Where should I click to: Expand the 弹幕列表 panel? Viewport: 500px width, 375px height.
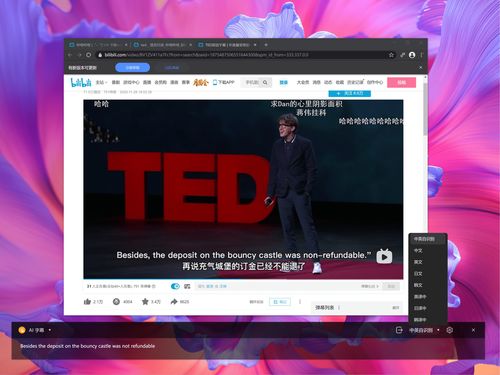coord(357,307)
